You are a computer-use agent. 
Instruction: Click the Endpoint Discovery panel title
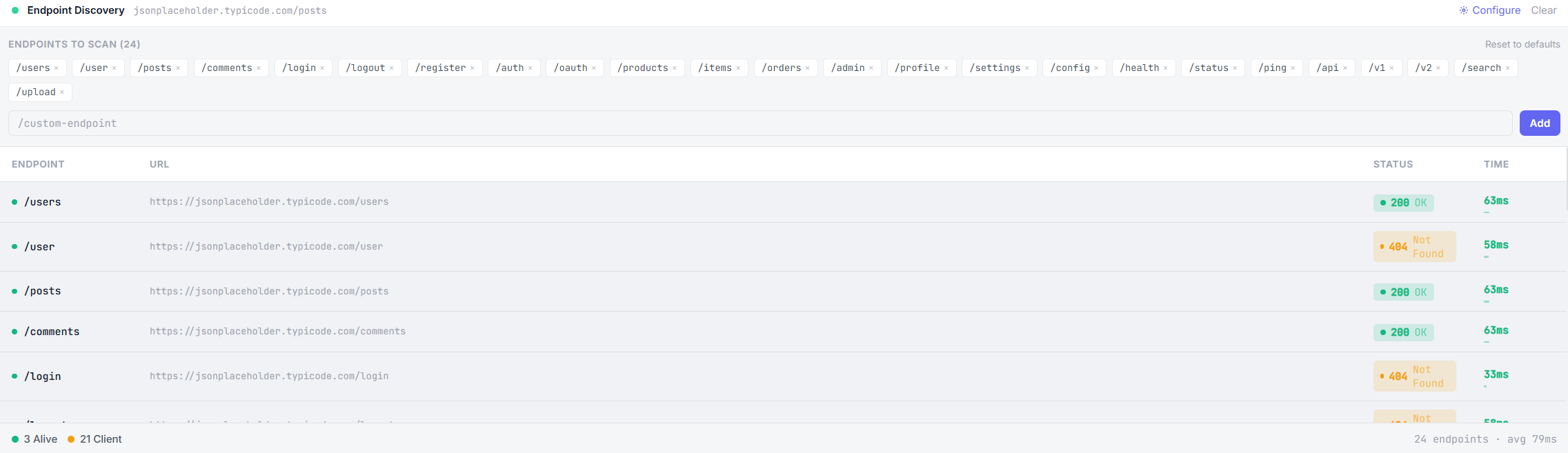[x=76, y=10]
